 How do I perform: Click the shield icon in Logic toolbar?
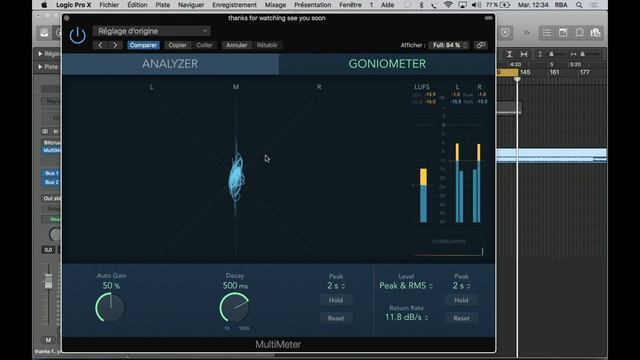tap(505, 33)
